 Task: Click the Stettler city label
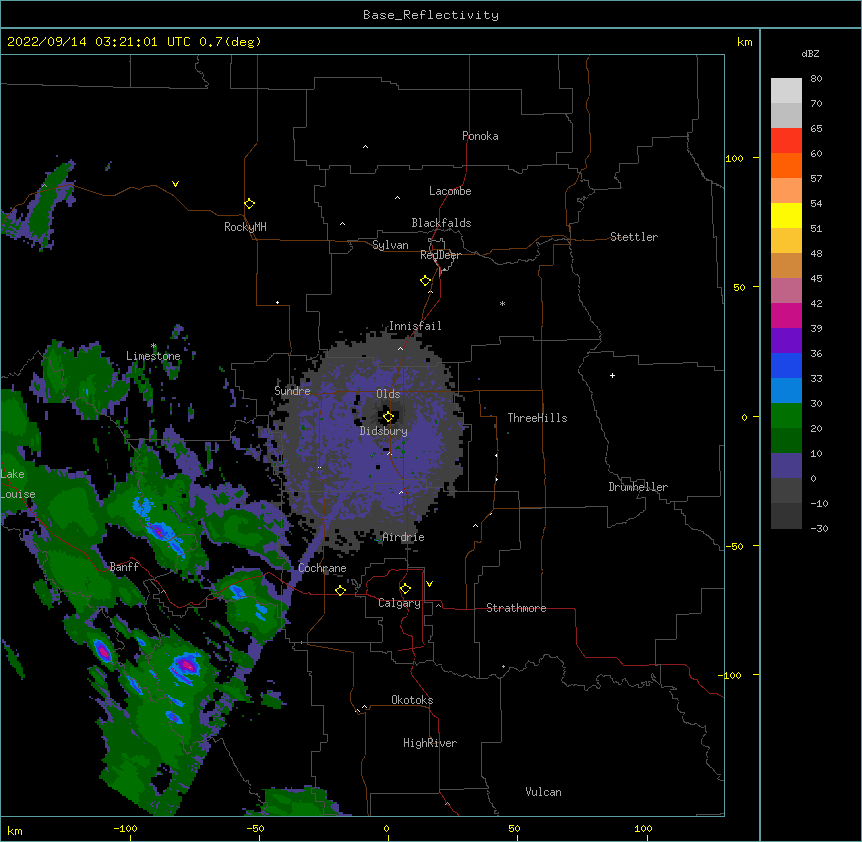coord(634,237)
